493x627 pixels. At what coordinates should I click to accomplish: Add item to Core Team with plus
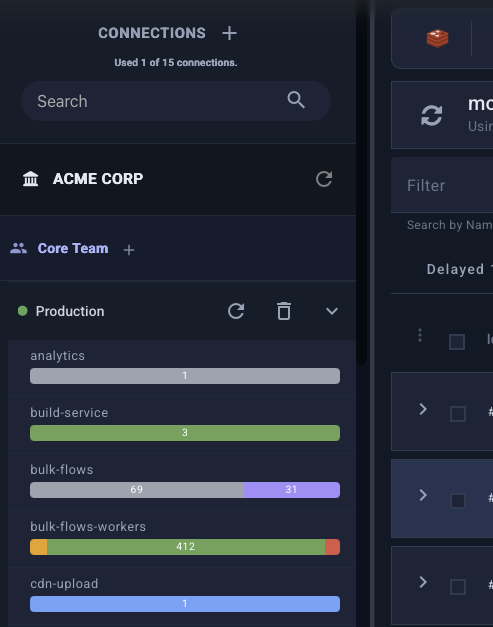coord(129,250)
